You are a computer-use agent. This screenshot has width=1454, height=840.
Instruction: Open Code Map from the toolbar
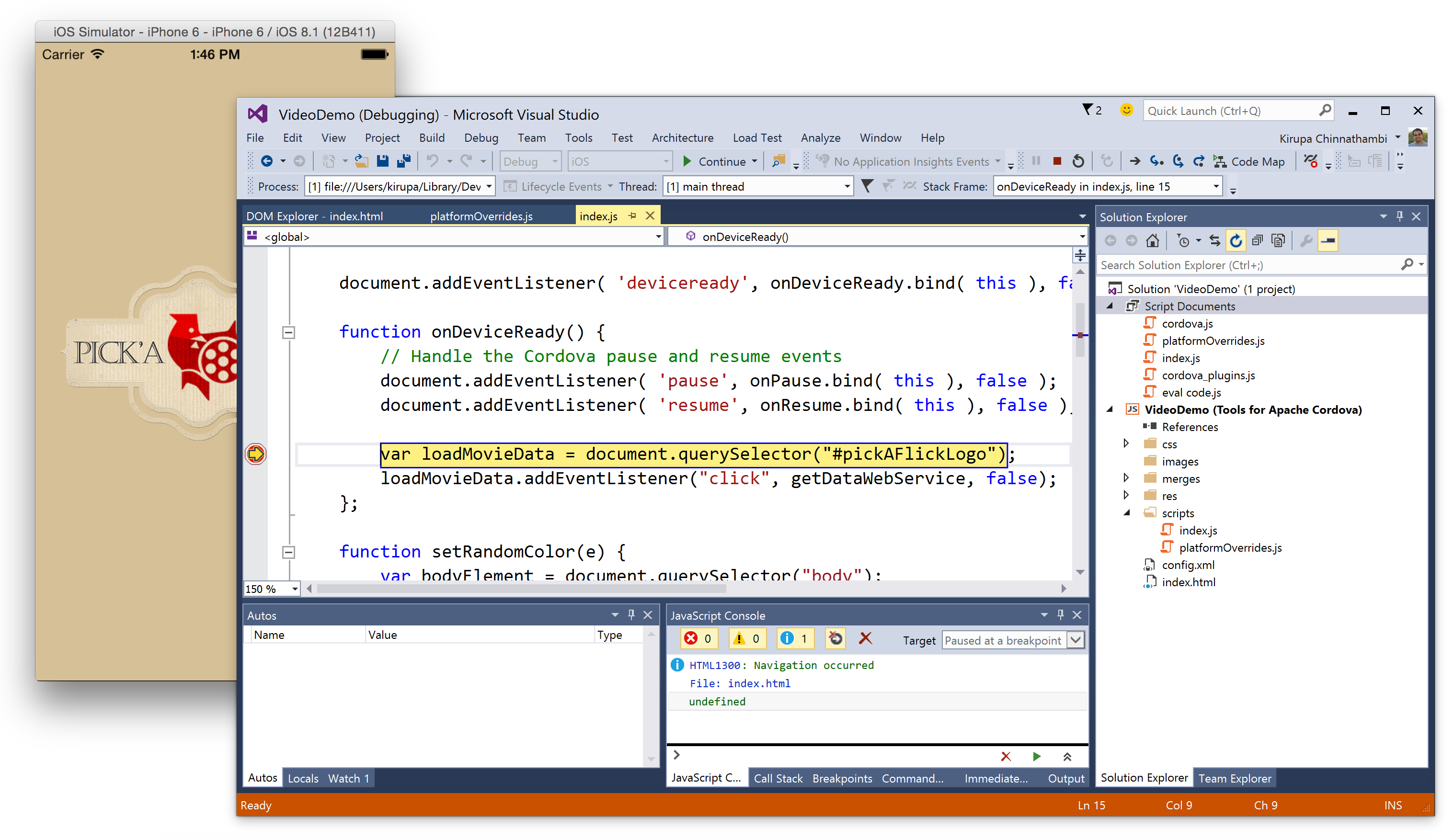1249,161
